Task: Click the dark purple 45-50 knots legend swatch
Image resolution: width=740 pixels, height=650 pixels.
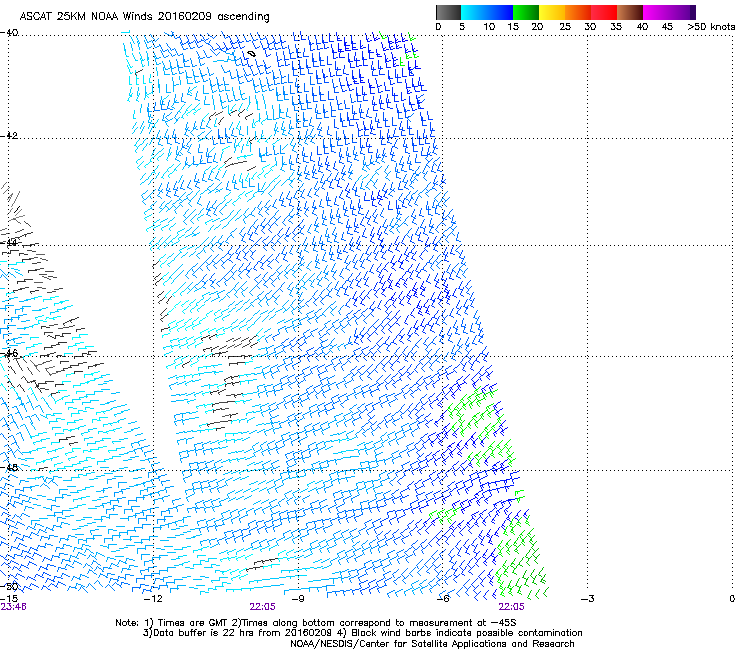Action: click(682, 12)
